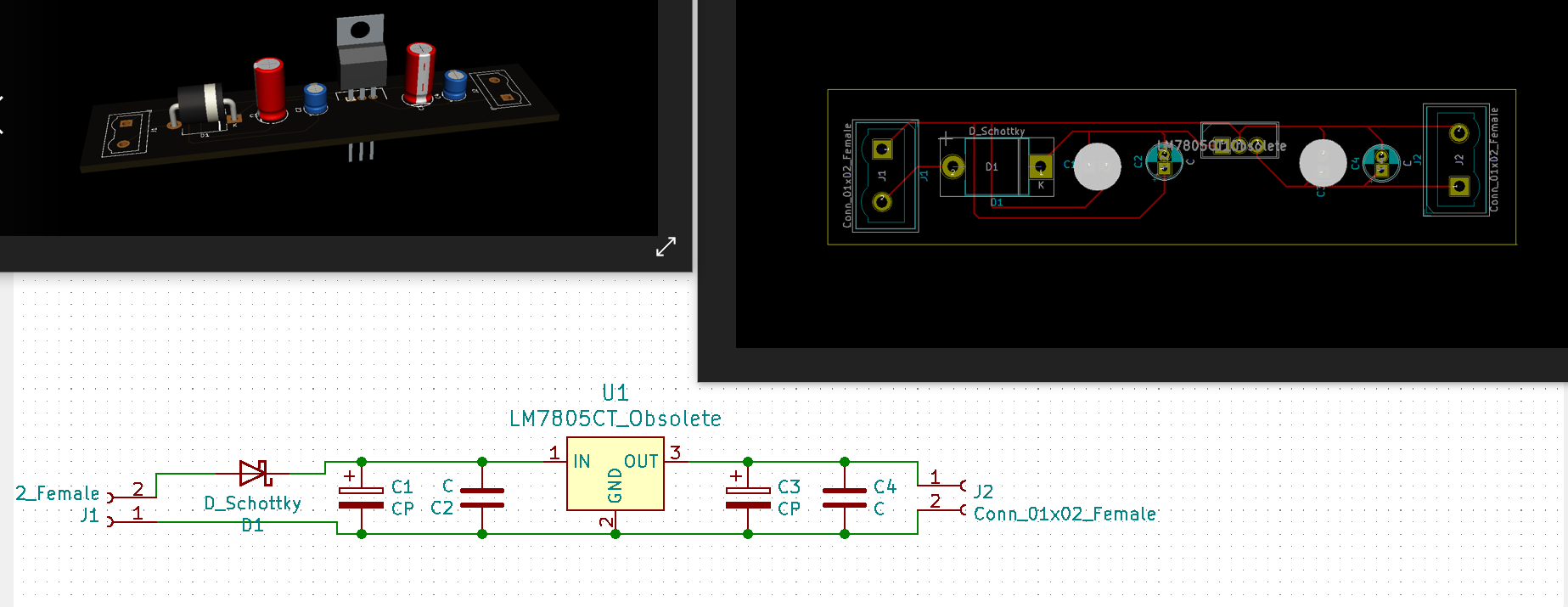This screenshot has height=607, width=1568.
Task: Click the capacitor symbol next to C4
Action: [x=845, y=497]
